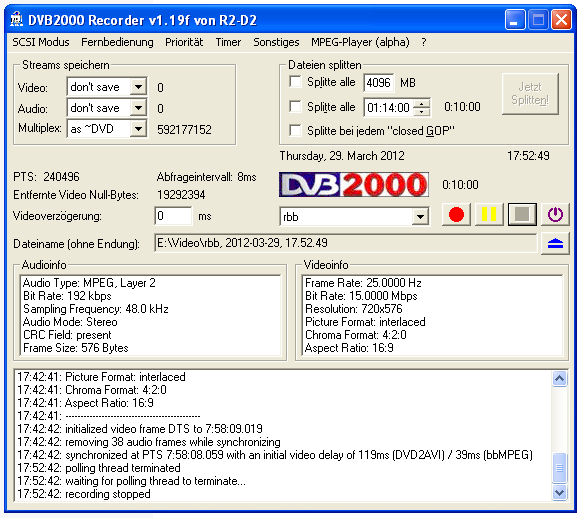582x518 pixels.
Task: Click 'Sampling Frequency: 48.0 kHz' text
Action: [x=96, y=309]
